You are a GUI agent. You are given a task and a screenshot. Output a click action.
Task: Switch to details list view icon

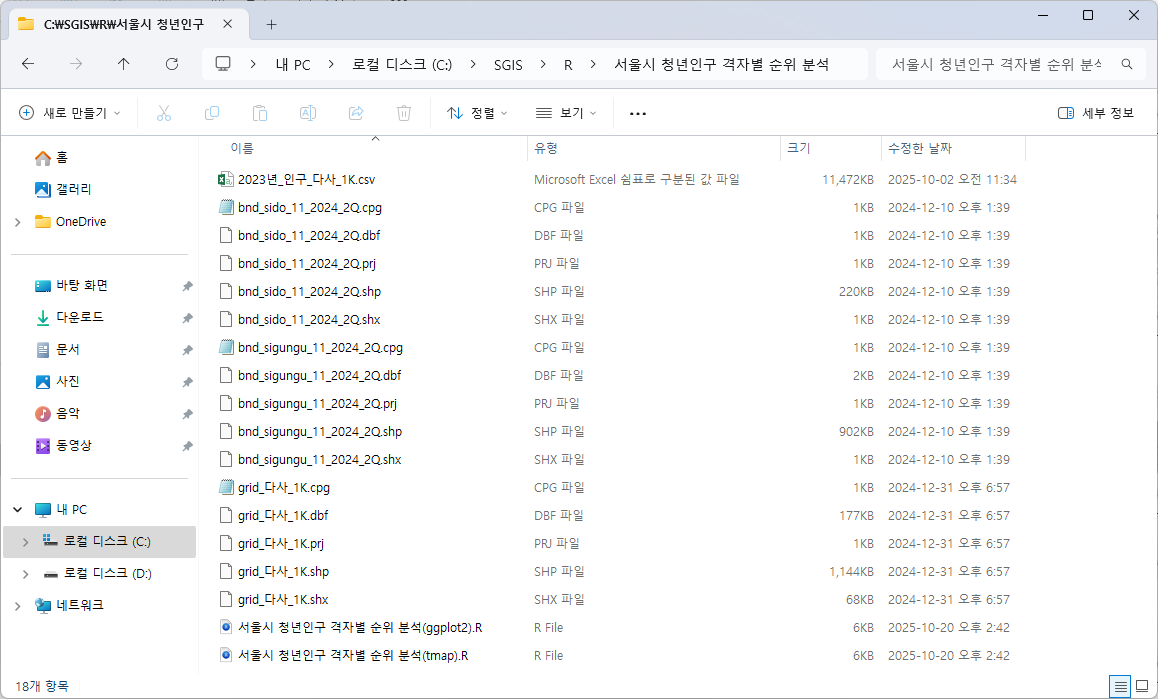1120,686
